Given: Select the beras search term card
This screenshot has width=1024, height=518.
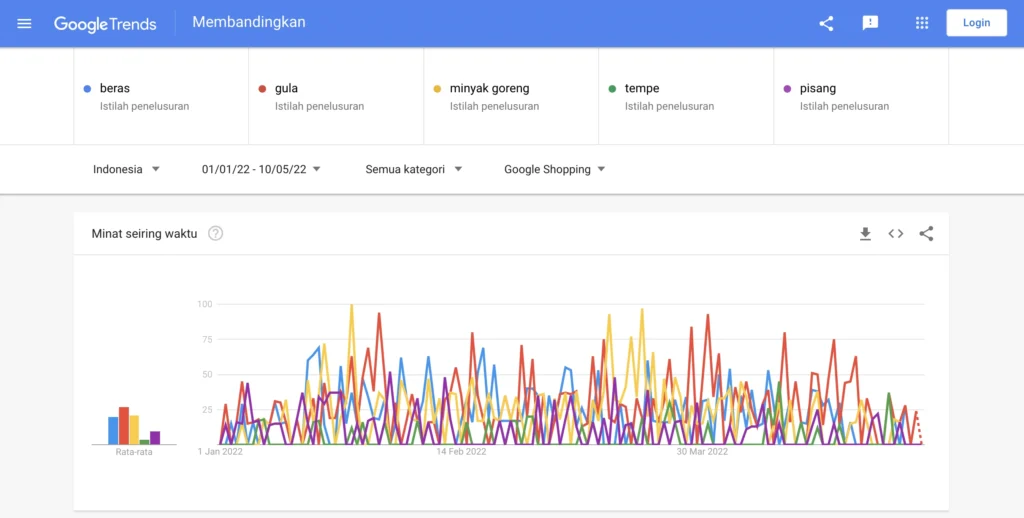Looking at the screenshot, I should (x=161, y=96).
